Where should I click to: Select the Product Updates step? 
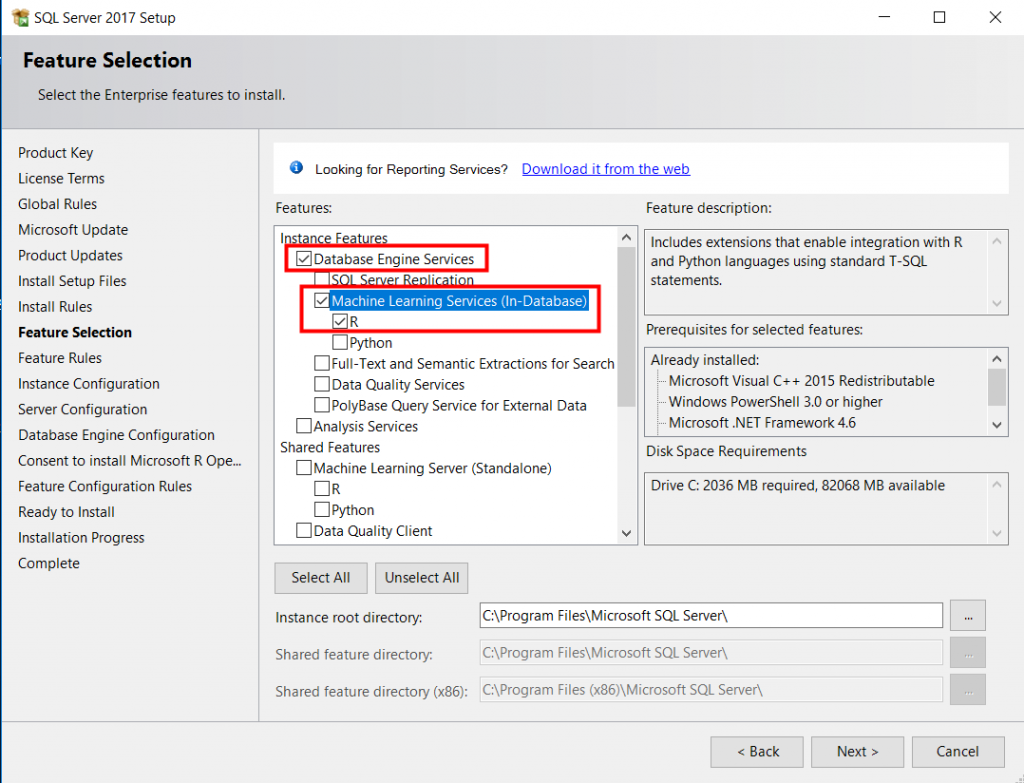pyautogui.click(x=71, y=255)
